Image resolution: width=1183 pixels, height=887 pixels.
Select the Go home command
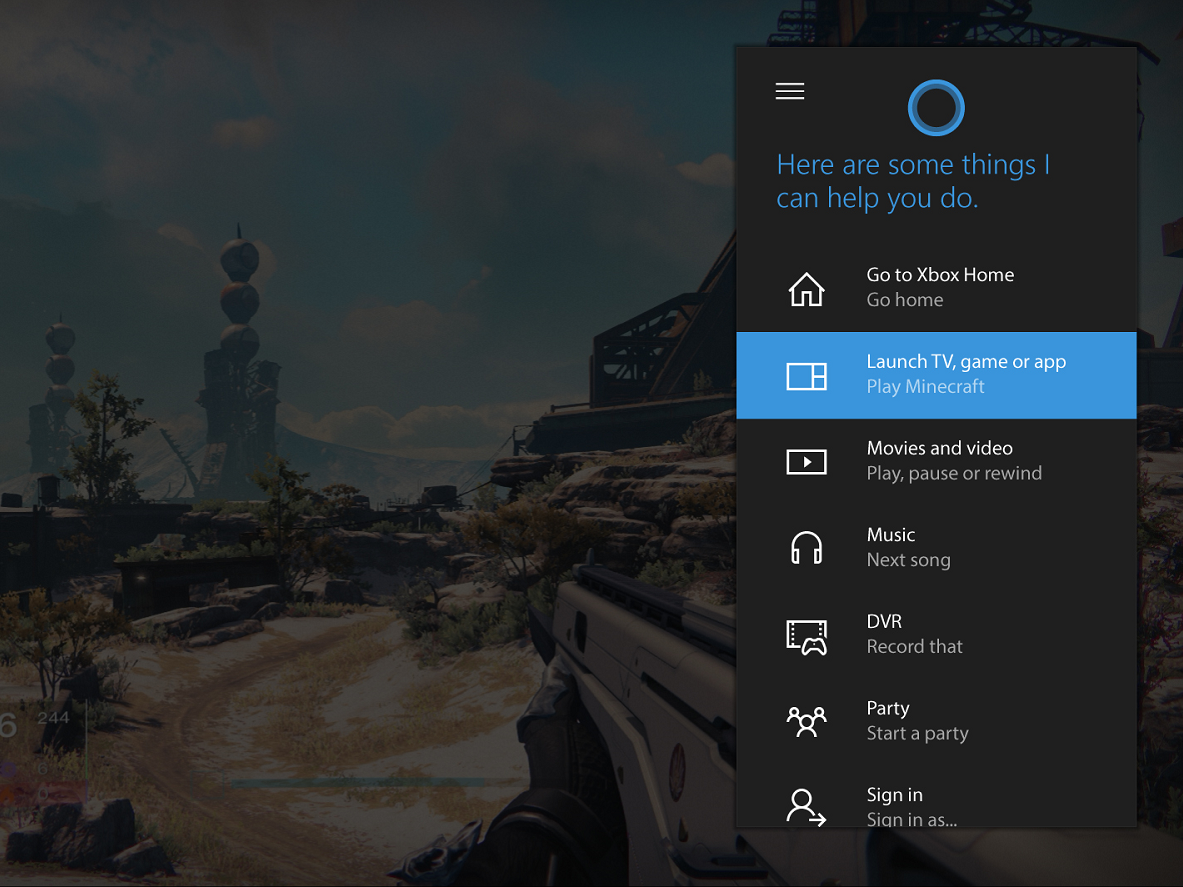(906, 300)
